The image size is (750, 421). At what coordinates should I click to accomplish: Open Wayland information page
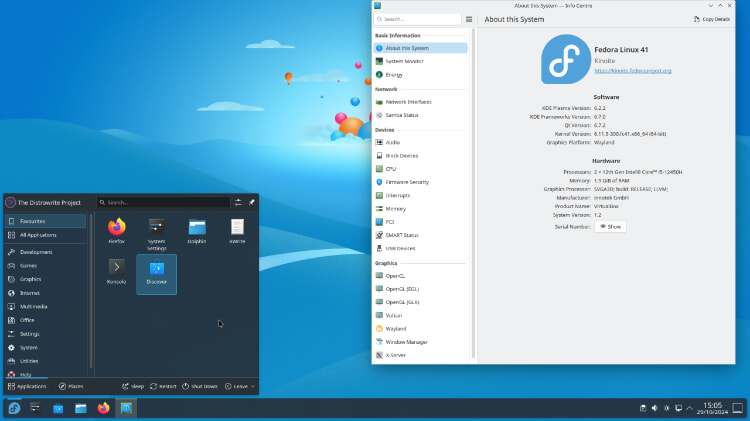(420, 329)
